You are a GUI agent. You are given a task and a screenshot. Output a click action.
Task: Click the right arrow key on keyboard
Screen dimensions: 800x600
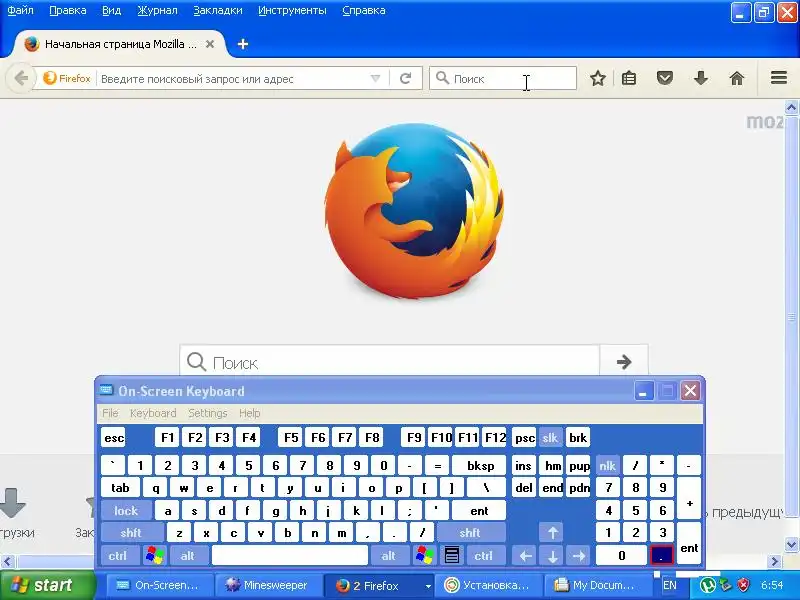pyautogui.click(x=579, y=555)
